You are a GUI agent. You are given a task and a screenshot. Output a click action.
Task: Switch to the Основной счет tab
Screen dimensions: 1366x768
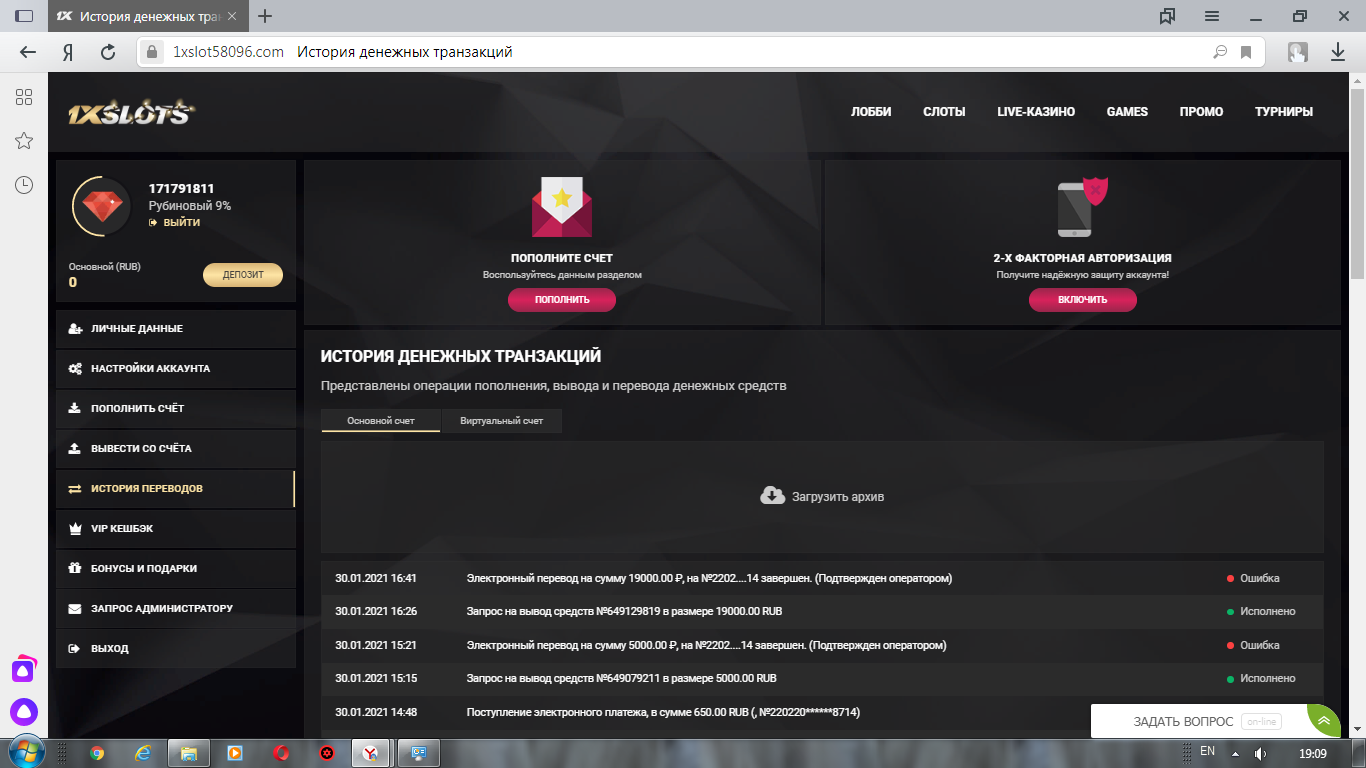click(x=381, y=421)
